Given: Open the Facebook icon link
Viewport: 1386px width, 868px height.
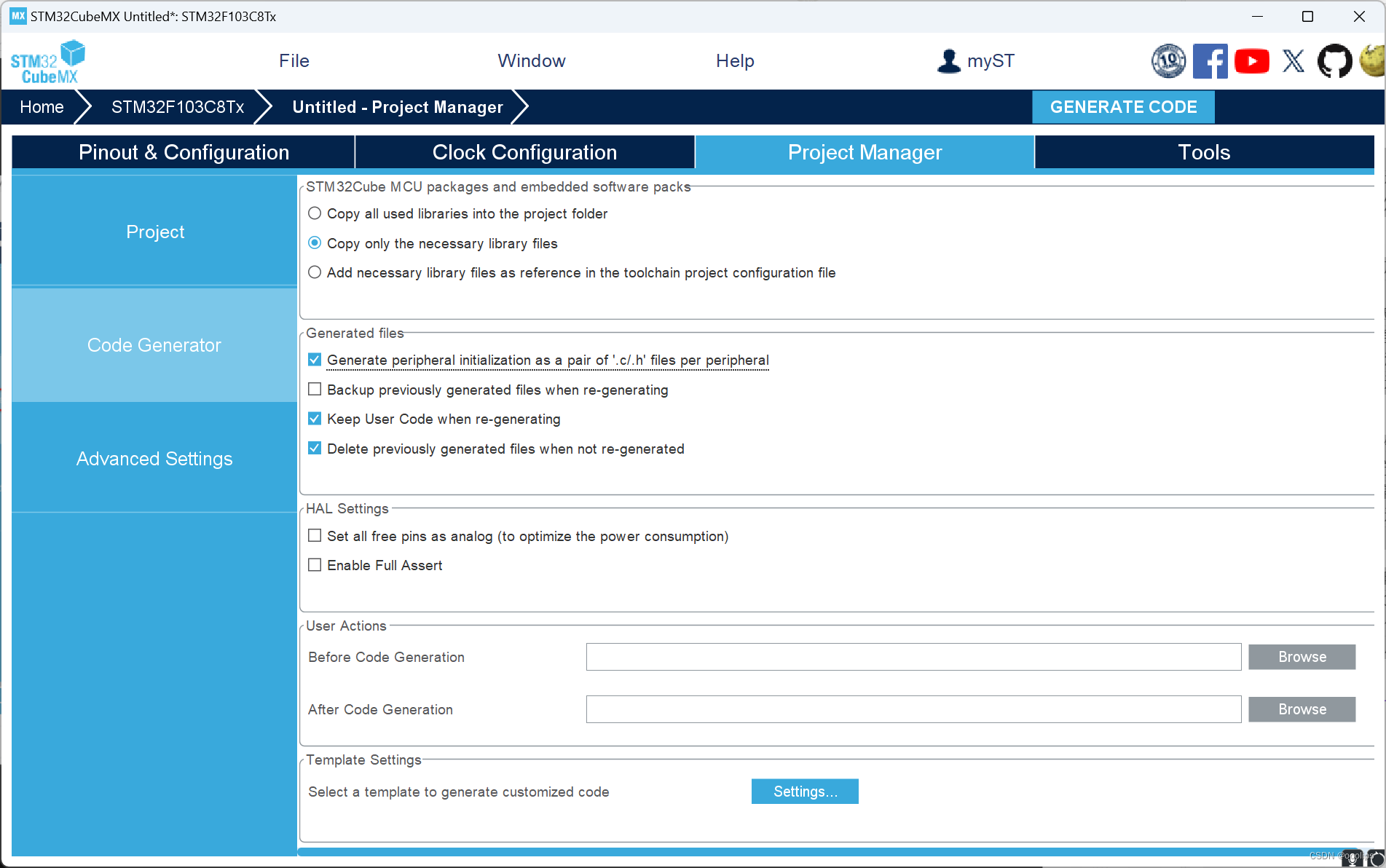Looking at the screenshot, I should click(1210, 61).
